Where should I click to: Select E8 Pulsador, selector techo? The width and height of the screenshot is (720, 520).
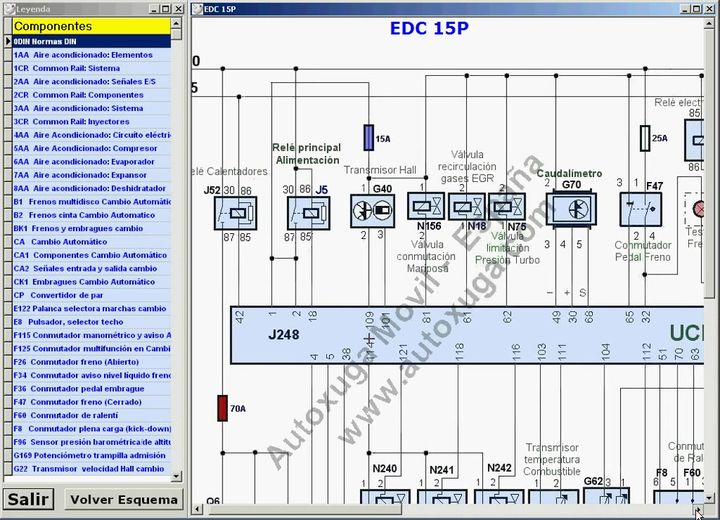click(92, 321)
